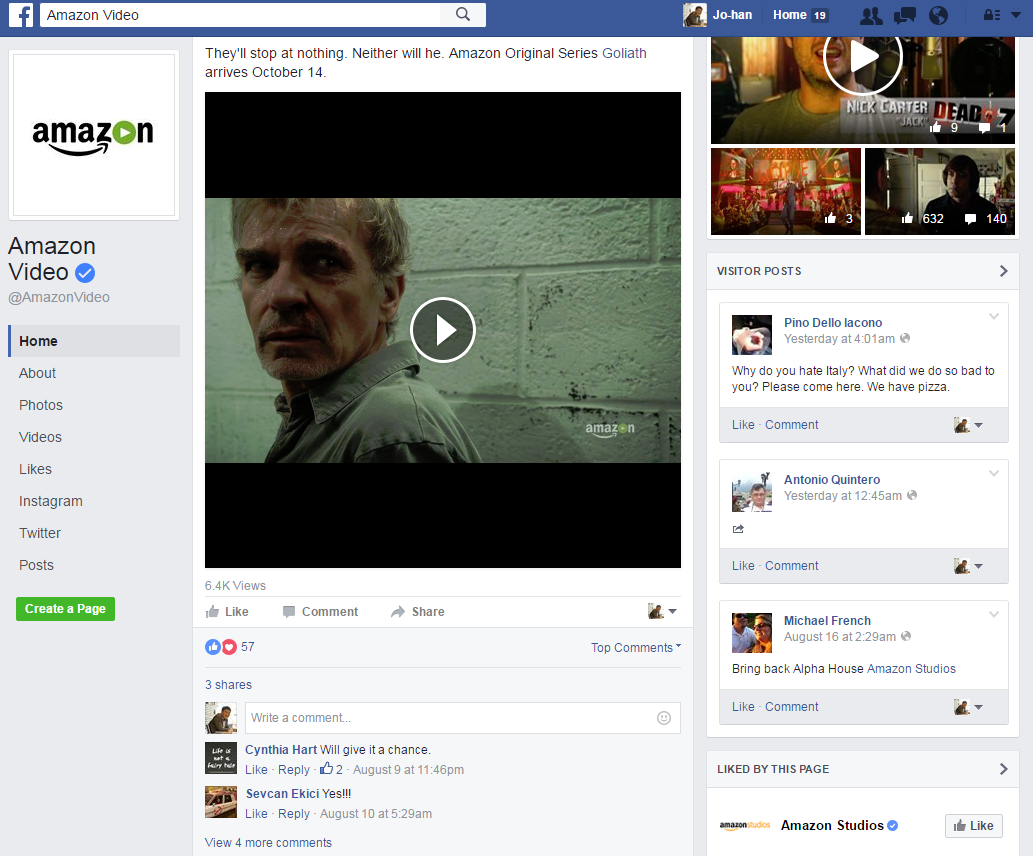Comment on Pino Dello Iacono's post
Image resolution: width=1033 pixels, height=856 pixels.
coord(791,425)
